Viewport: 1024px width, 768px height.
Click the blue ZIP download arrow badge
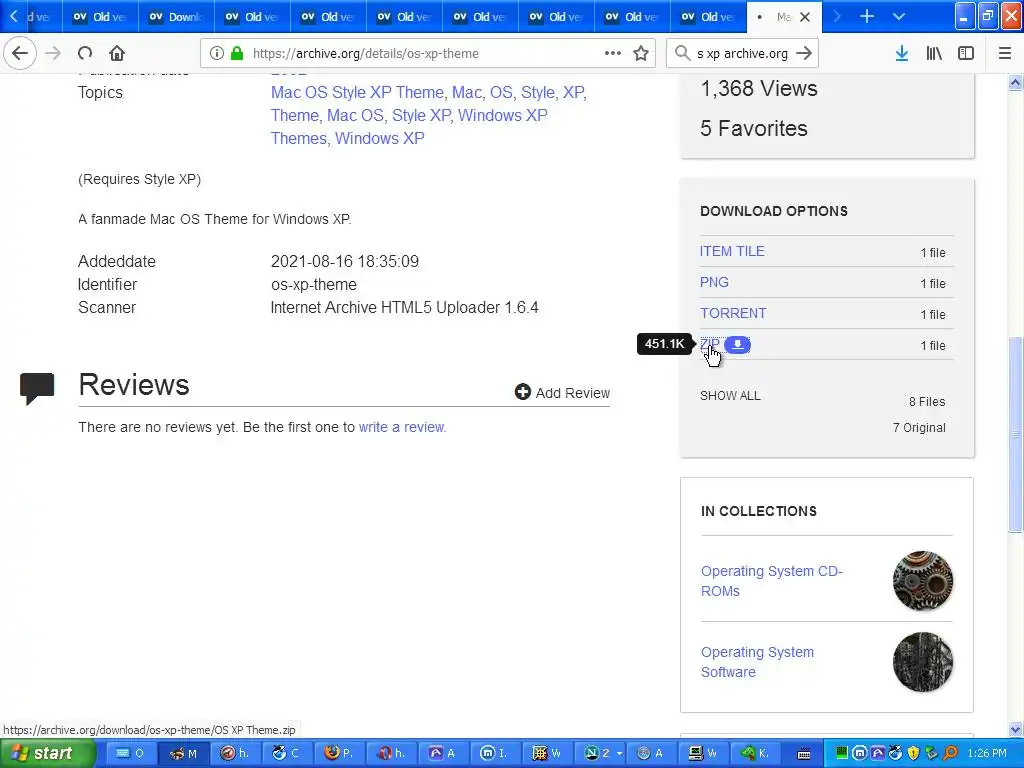[737, 344]
